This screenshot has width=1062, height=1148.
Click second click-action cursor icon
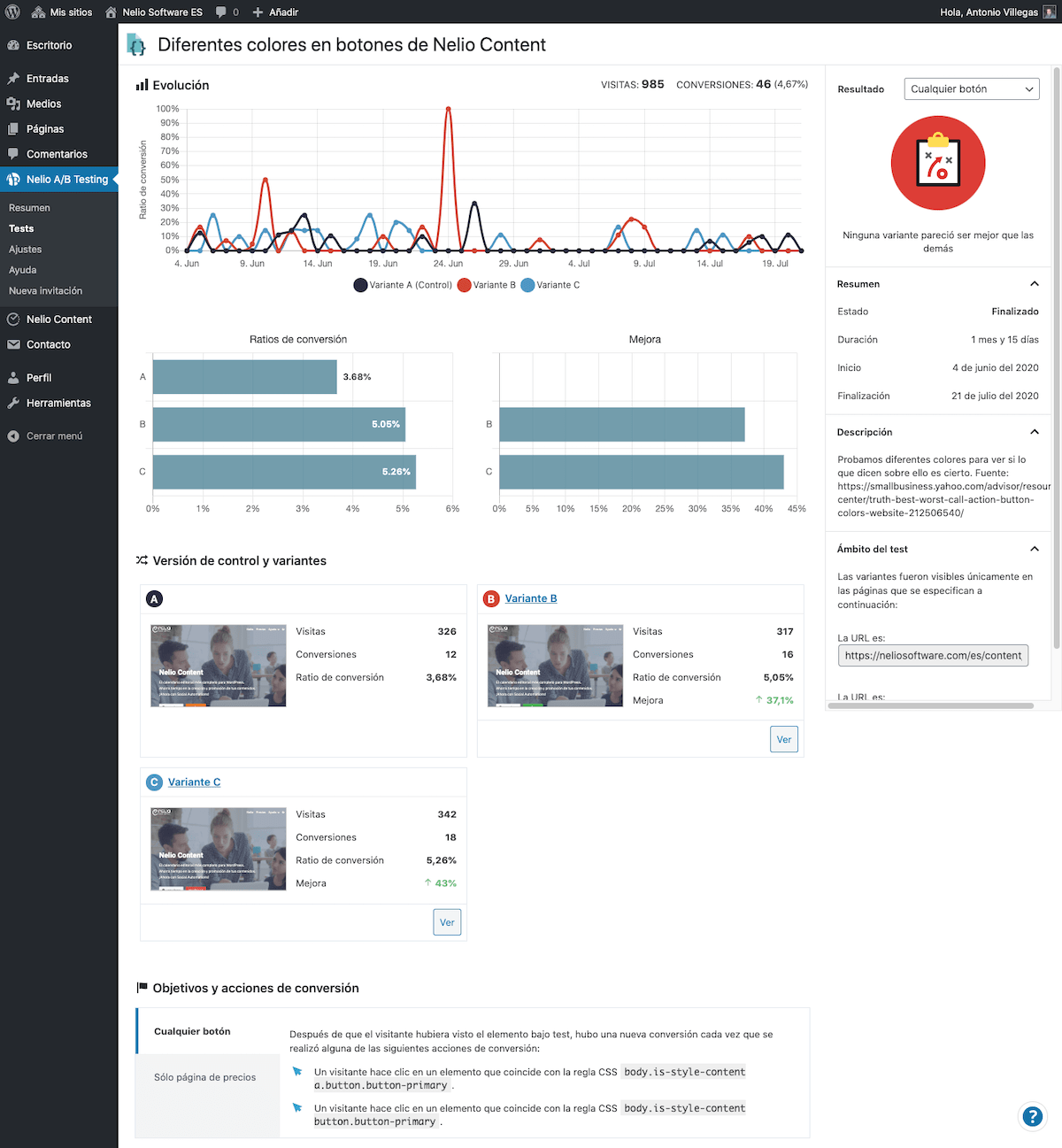pos(297,1108)
